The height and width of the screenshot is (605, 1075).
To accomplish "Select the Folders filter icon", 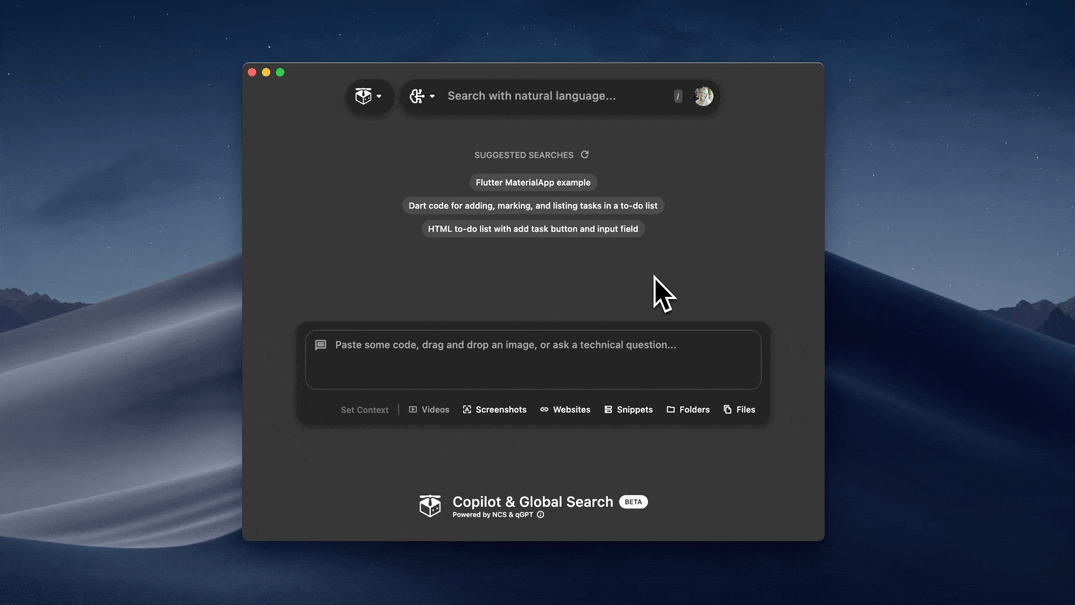I will tap(669, 409).
